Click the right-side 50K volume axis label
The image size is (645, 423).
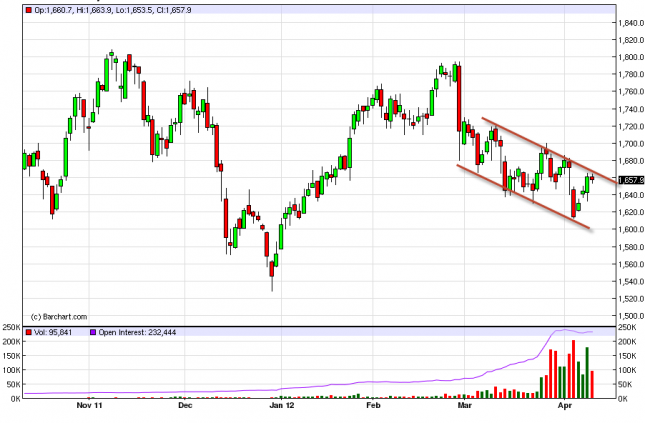pos(625,384)
